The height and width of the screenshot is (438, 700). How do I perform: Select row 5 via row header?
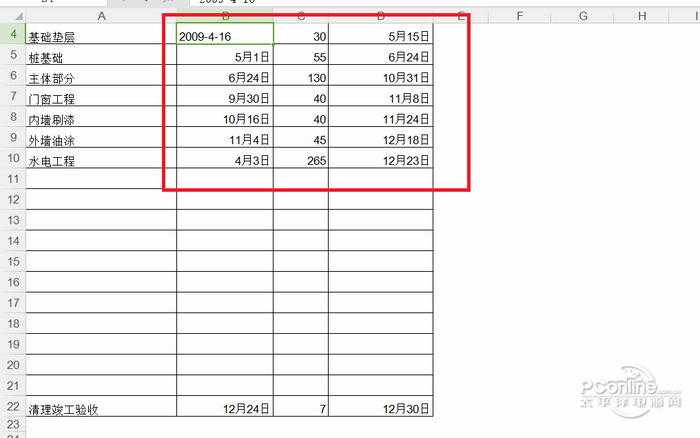coord(13,54)
